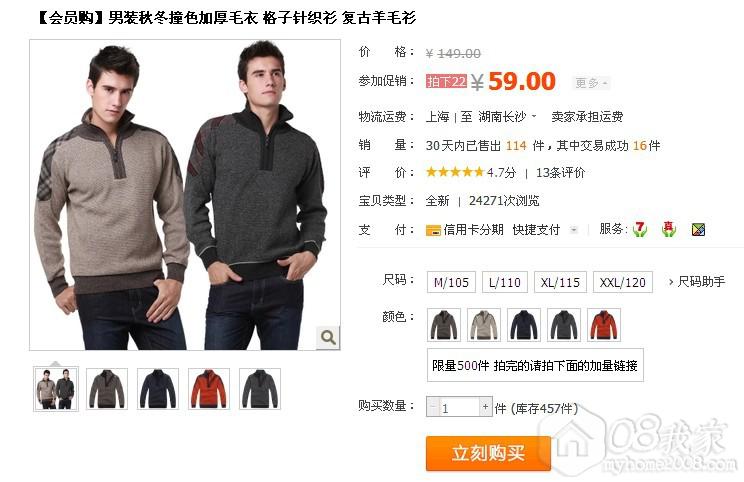Click the 7-day return service icon
The width and height of the screenshot is (744, 482).
pos(640,229)
